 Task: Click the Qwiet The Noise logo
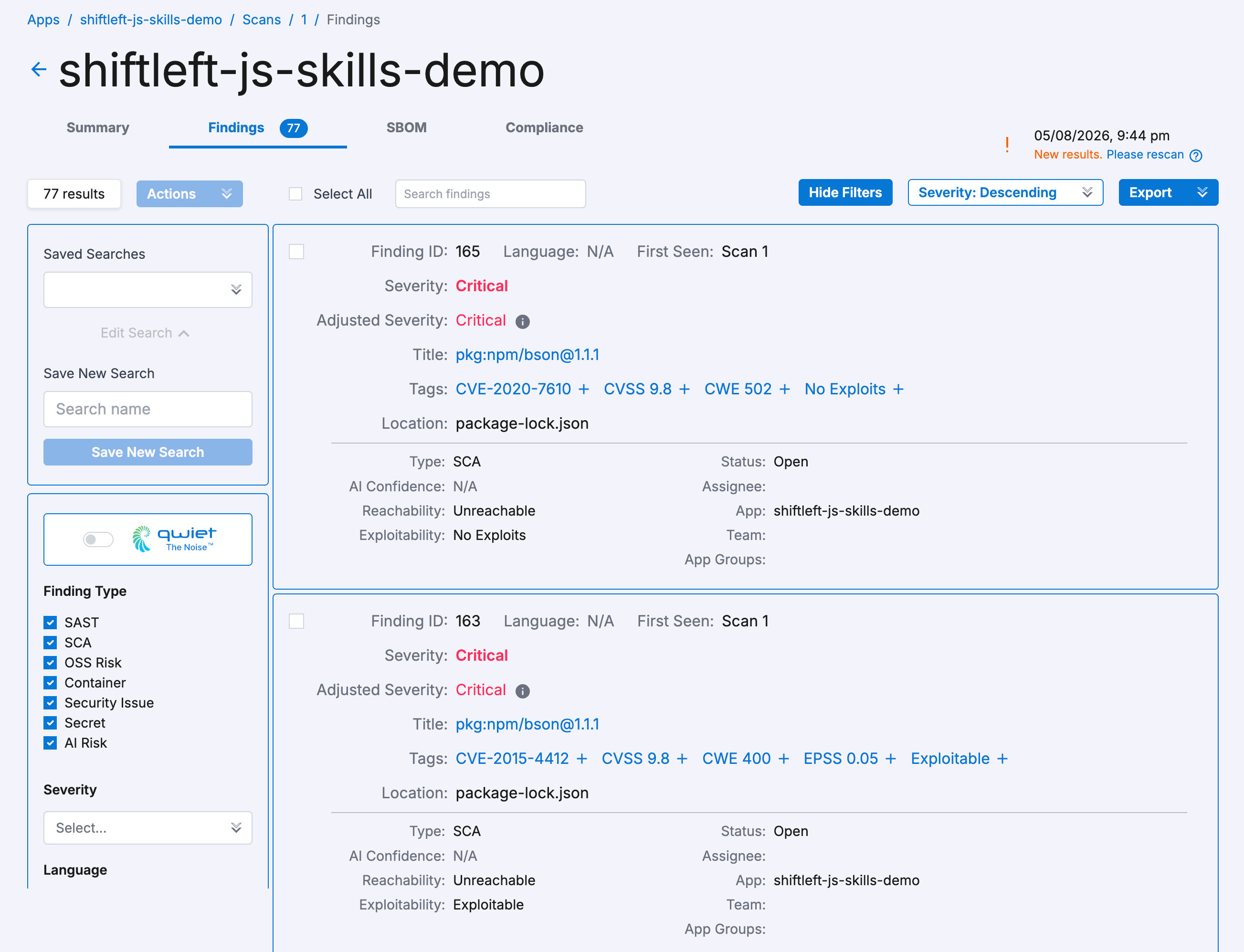174,539
